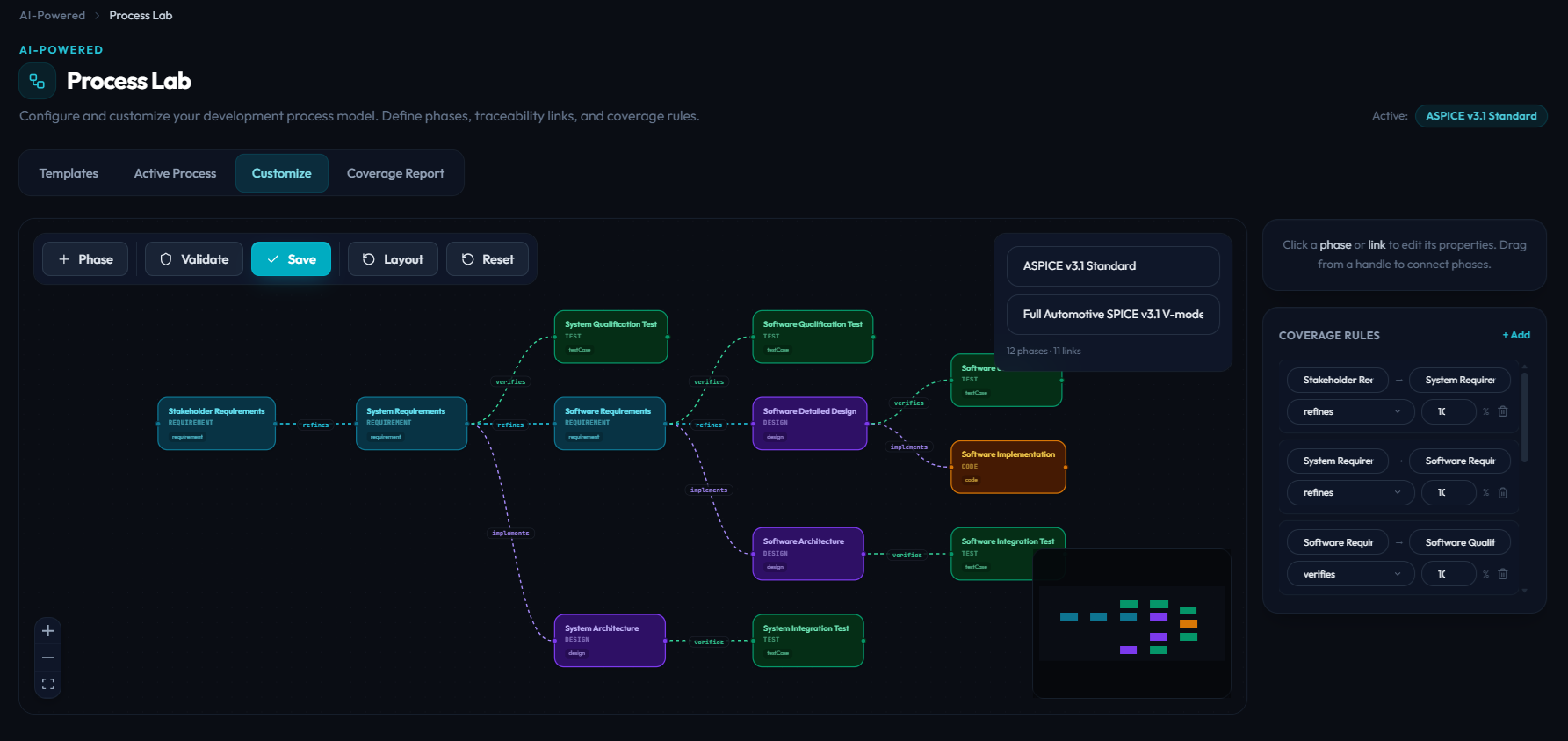Click the Process Lab breadcrumb text
Viewport: 1568px width, 741px height.
tap(141, 16)
